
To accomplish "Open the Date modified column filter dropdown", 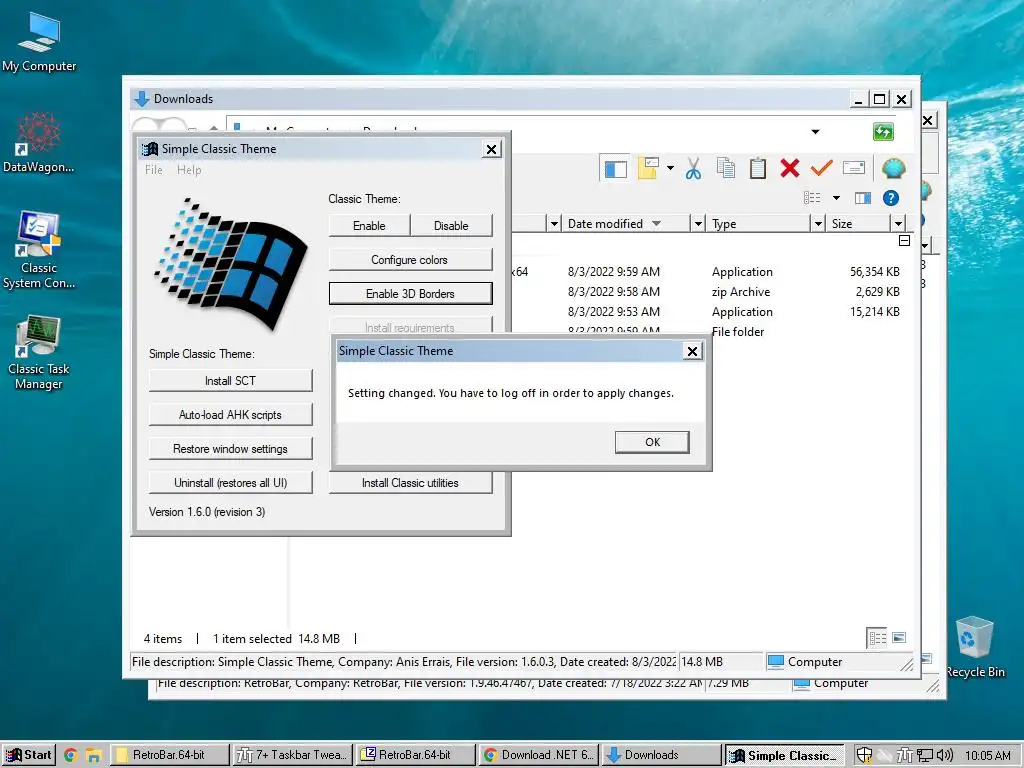I will pyautogui.click(x=697, y=224).
